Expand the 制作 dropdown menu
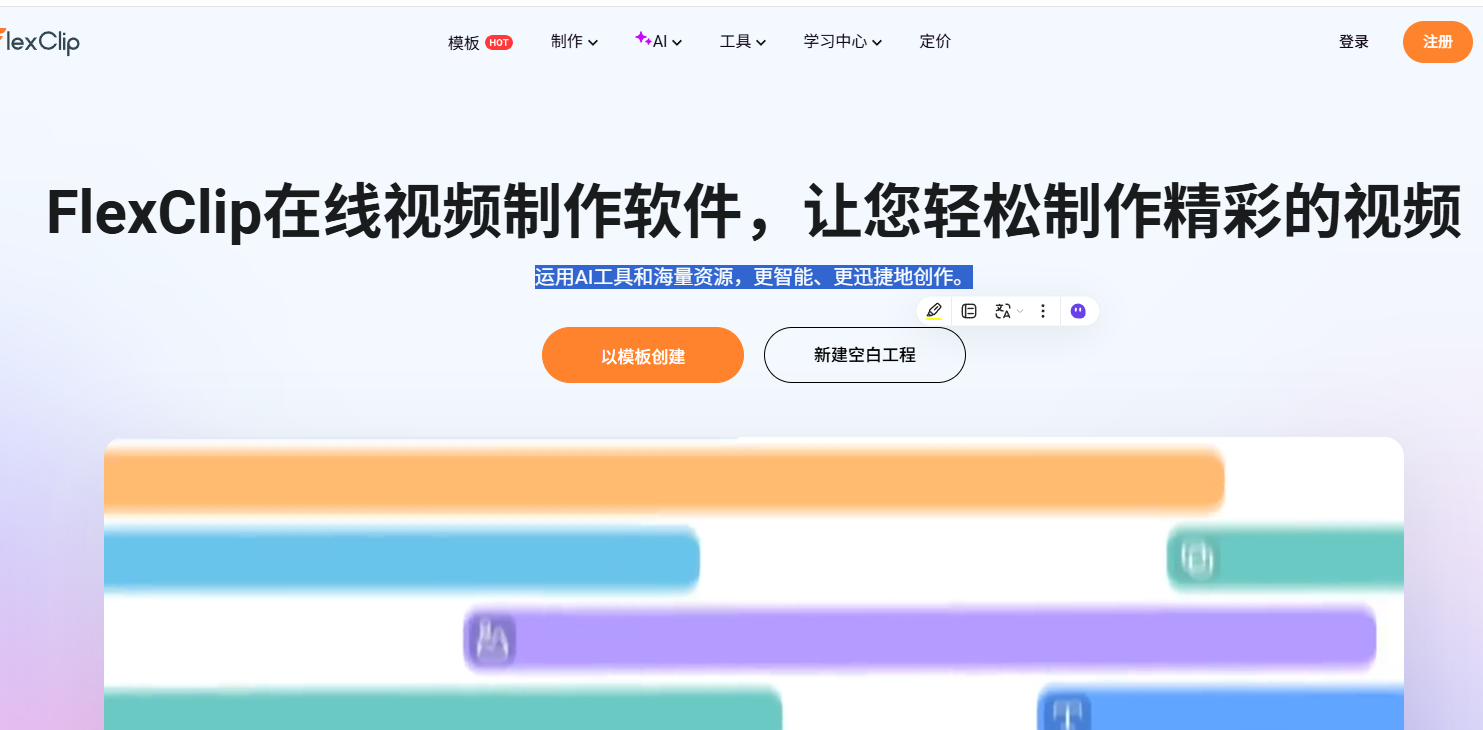The image size is (1483, 730). click(574, 42)
